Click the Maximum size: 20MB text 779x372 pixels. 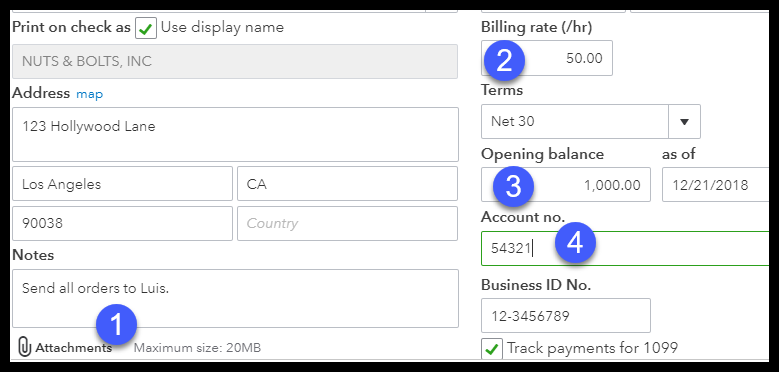197,348
